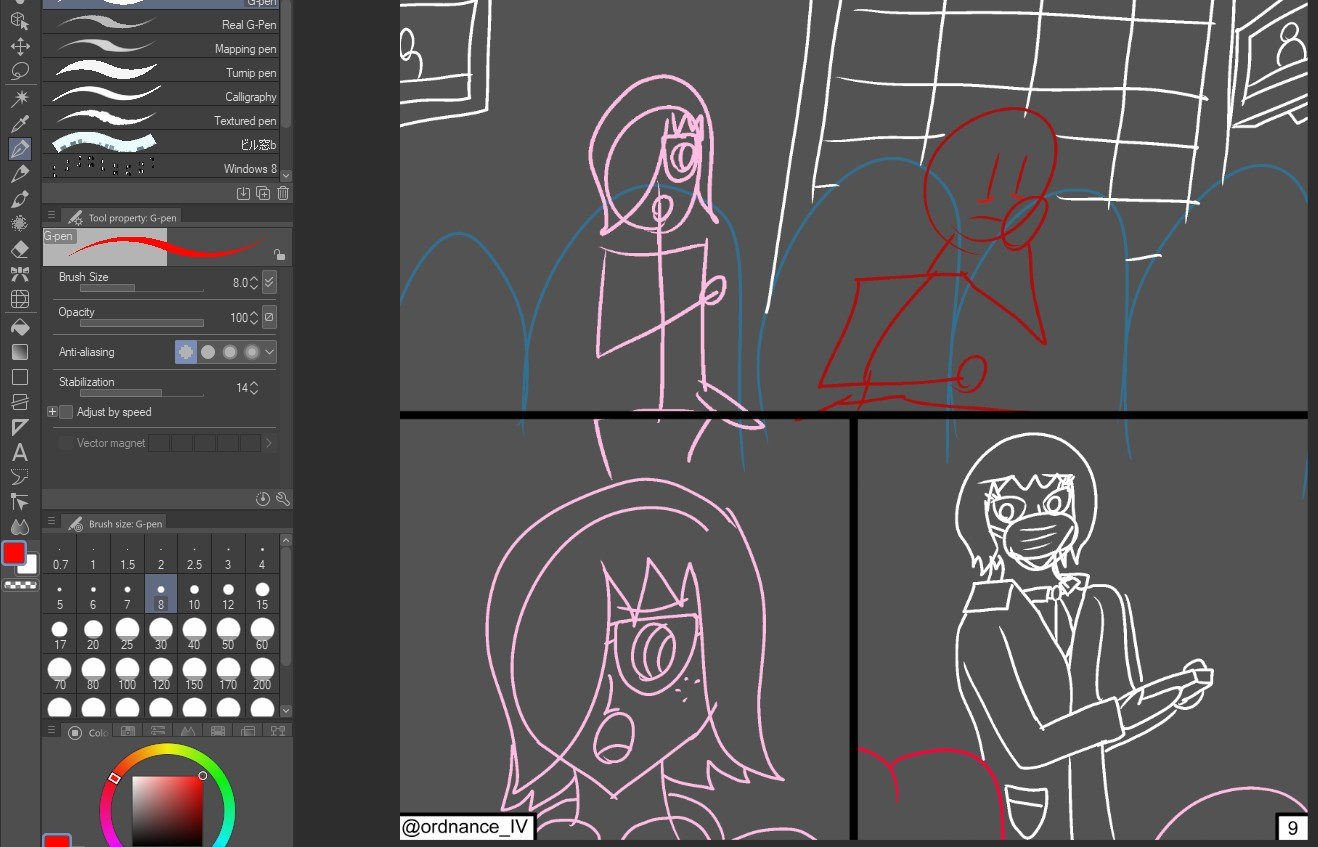Enable the Adjust by speed checkbox

(x=66, y=412)
